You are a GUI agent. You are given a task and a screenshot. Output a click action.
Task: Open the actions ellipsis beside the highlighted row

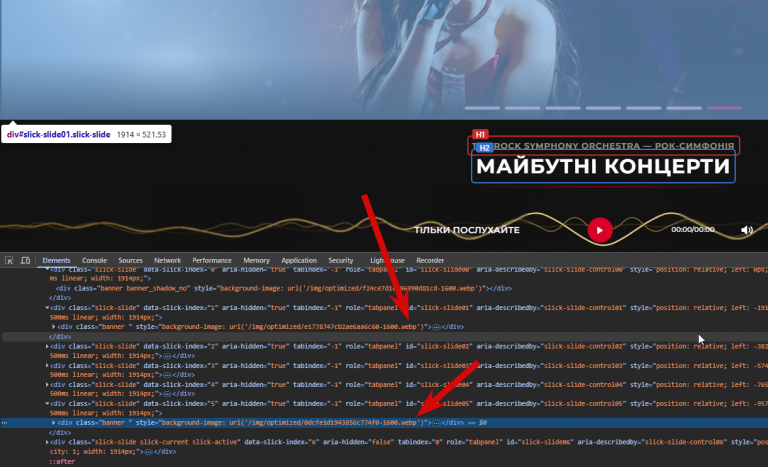pos(4,422)
